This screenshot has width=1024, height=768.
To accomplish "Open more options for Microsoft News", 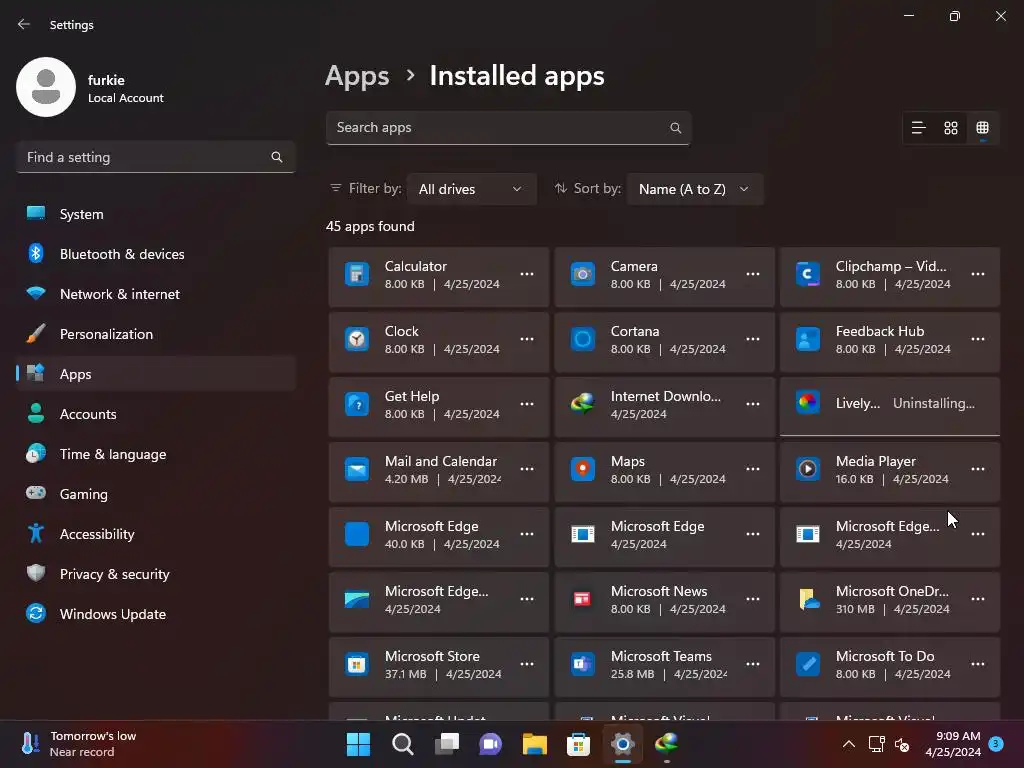I will [x=753, y=599].
